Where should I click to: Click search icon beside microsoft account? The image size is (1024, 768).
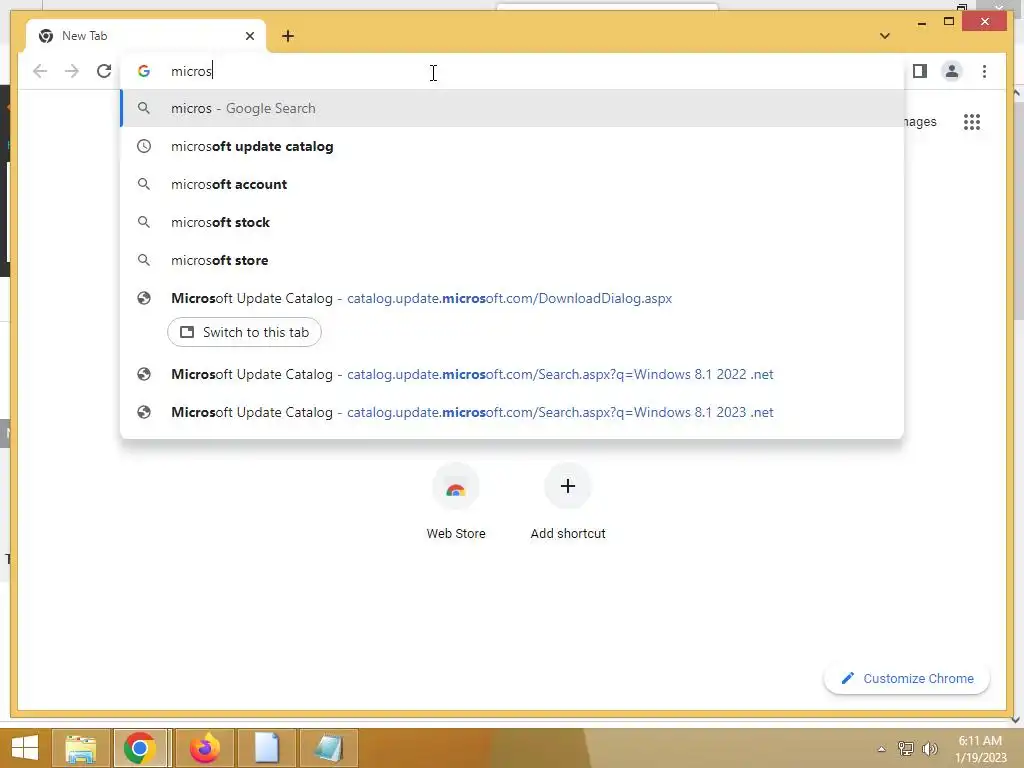click(144, 184)
